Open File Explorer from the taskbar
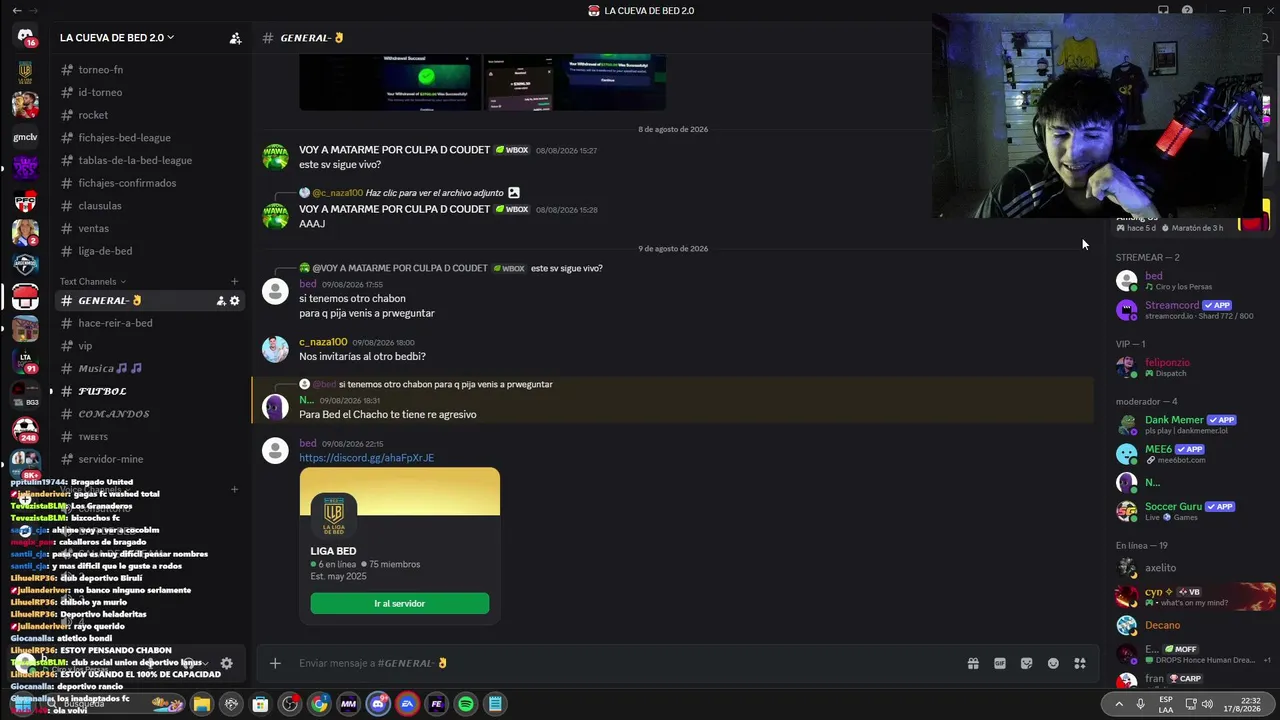Viewport: 1280px width, 720px height. tap(201, 704)
